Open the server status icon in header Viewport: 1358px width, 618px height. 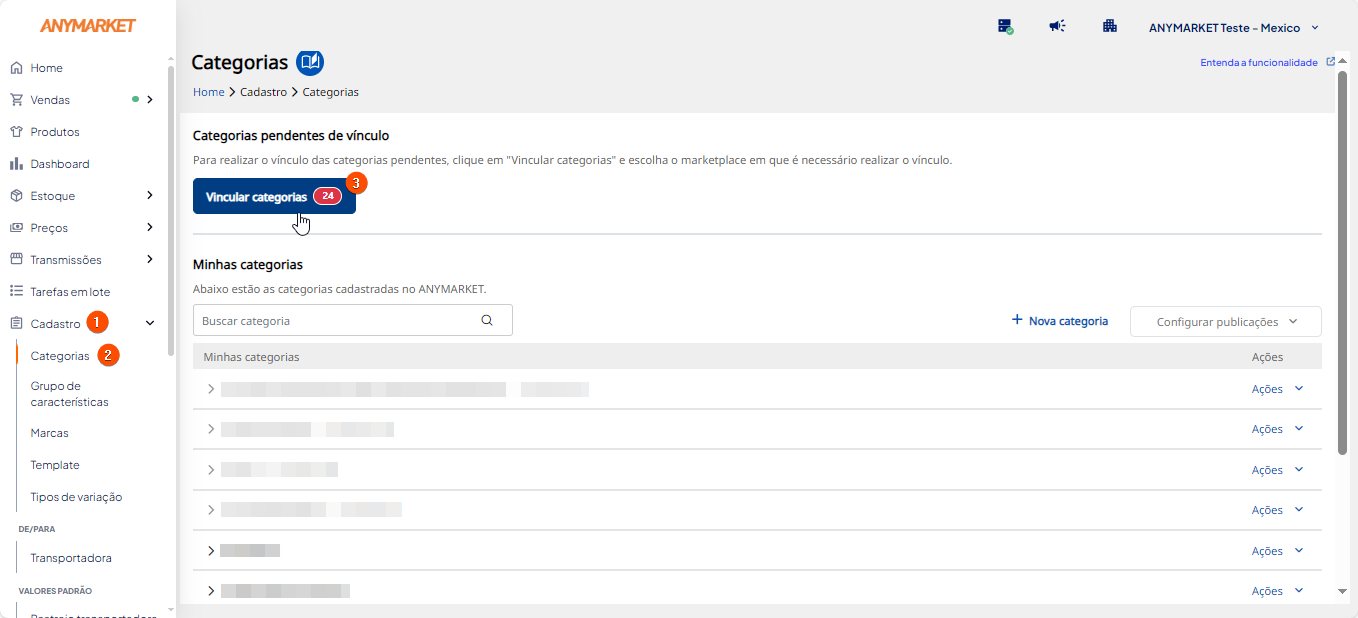(x=1006, y=27)
